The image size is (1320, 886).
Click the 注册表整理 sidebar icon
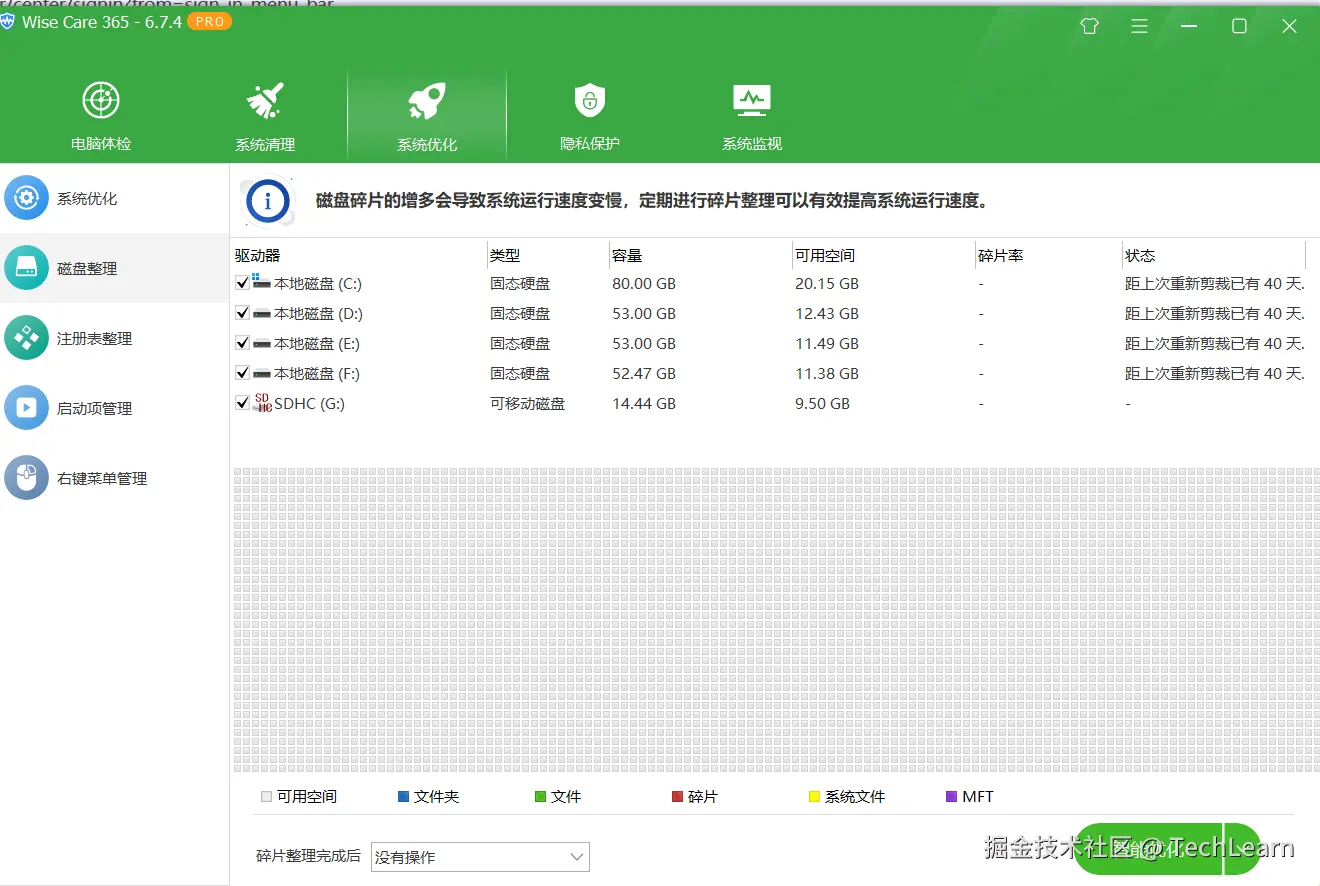click(26, 338)
